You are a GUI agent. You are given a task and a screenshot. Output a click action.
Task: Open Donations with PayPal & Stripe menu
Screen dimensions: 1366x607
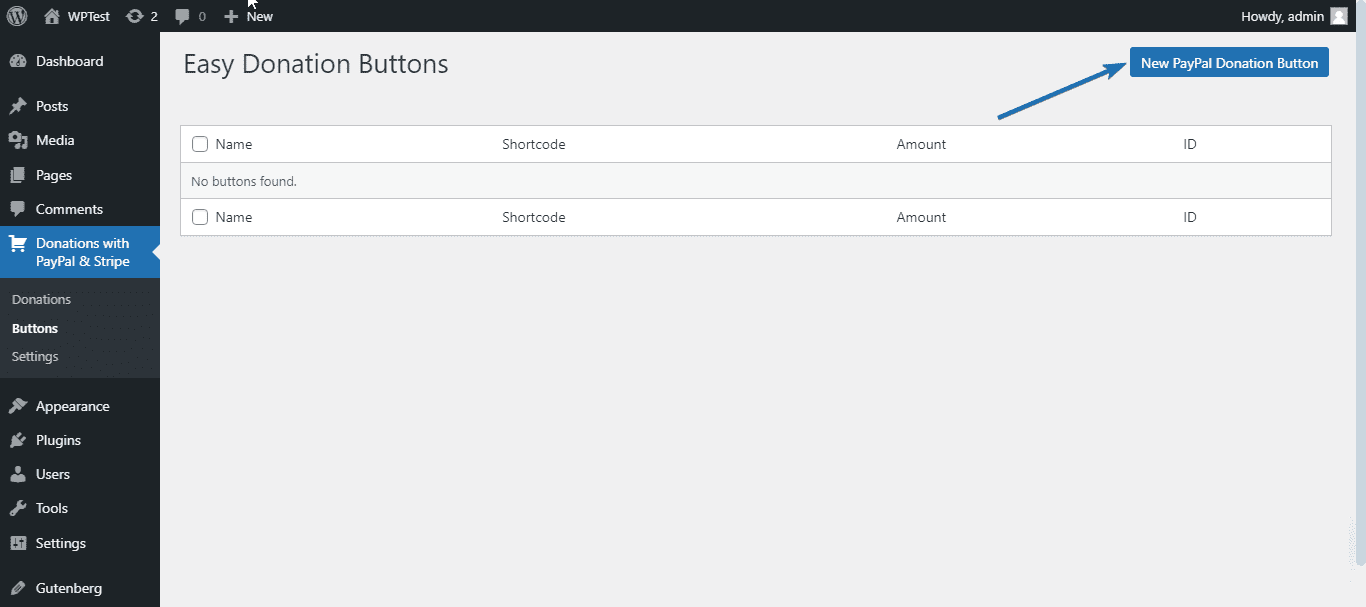tap(80, 252)
